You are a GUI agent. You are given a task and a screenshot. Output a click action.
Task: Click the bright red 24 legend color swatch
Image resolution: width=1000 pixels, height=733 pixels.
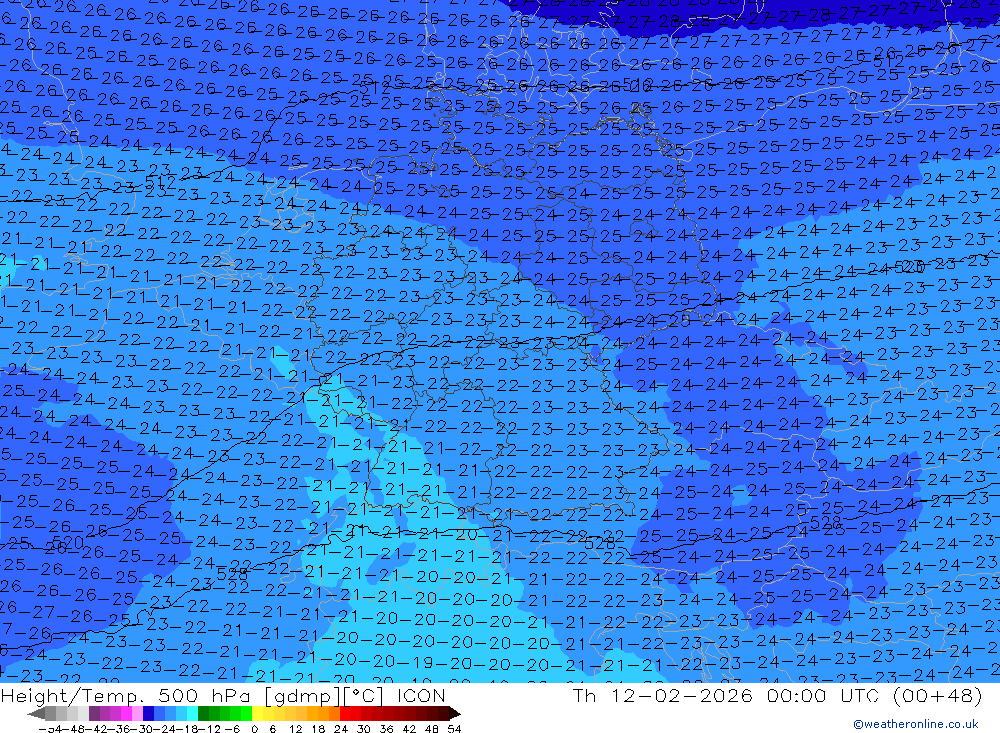point(345,714)
